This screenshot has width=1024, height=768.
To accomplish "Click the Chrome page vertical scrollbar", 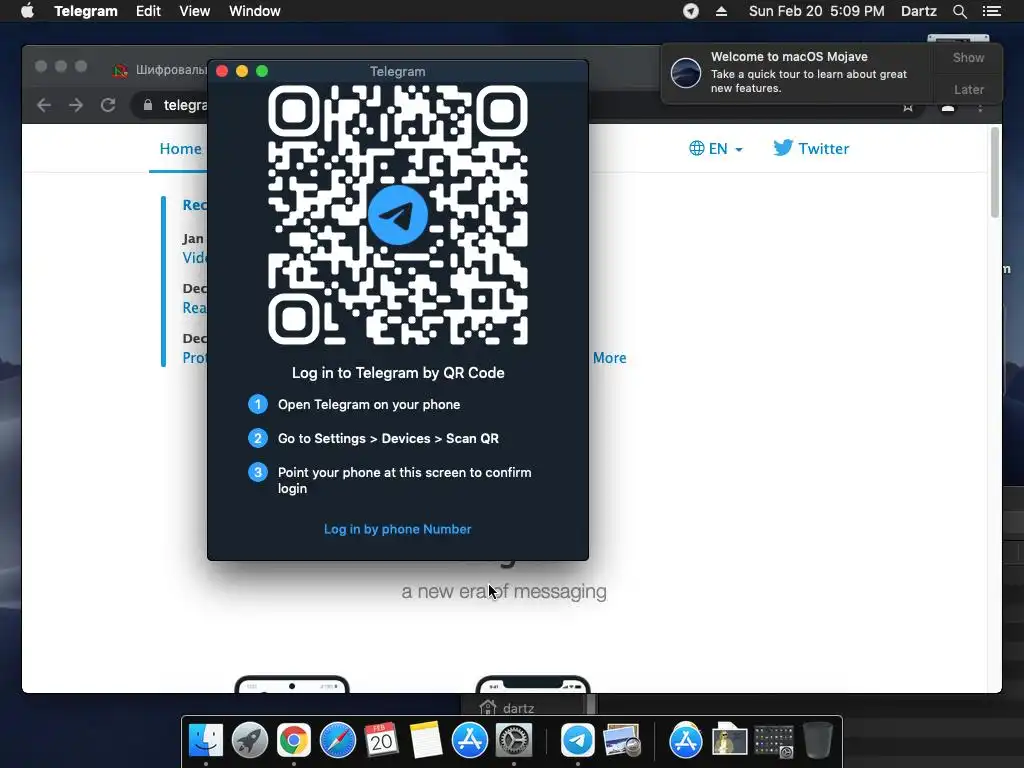I will click(995, 173).
